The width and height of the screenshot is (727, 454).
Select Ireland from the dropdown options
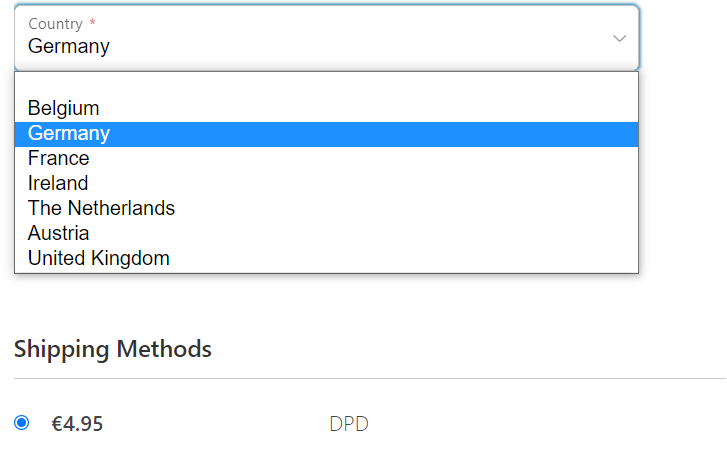58,183
